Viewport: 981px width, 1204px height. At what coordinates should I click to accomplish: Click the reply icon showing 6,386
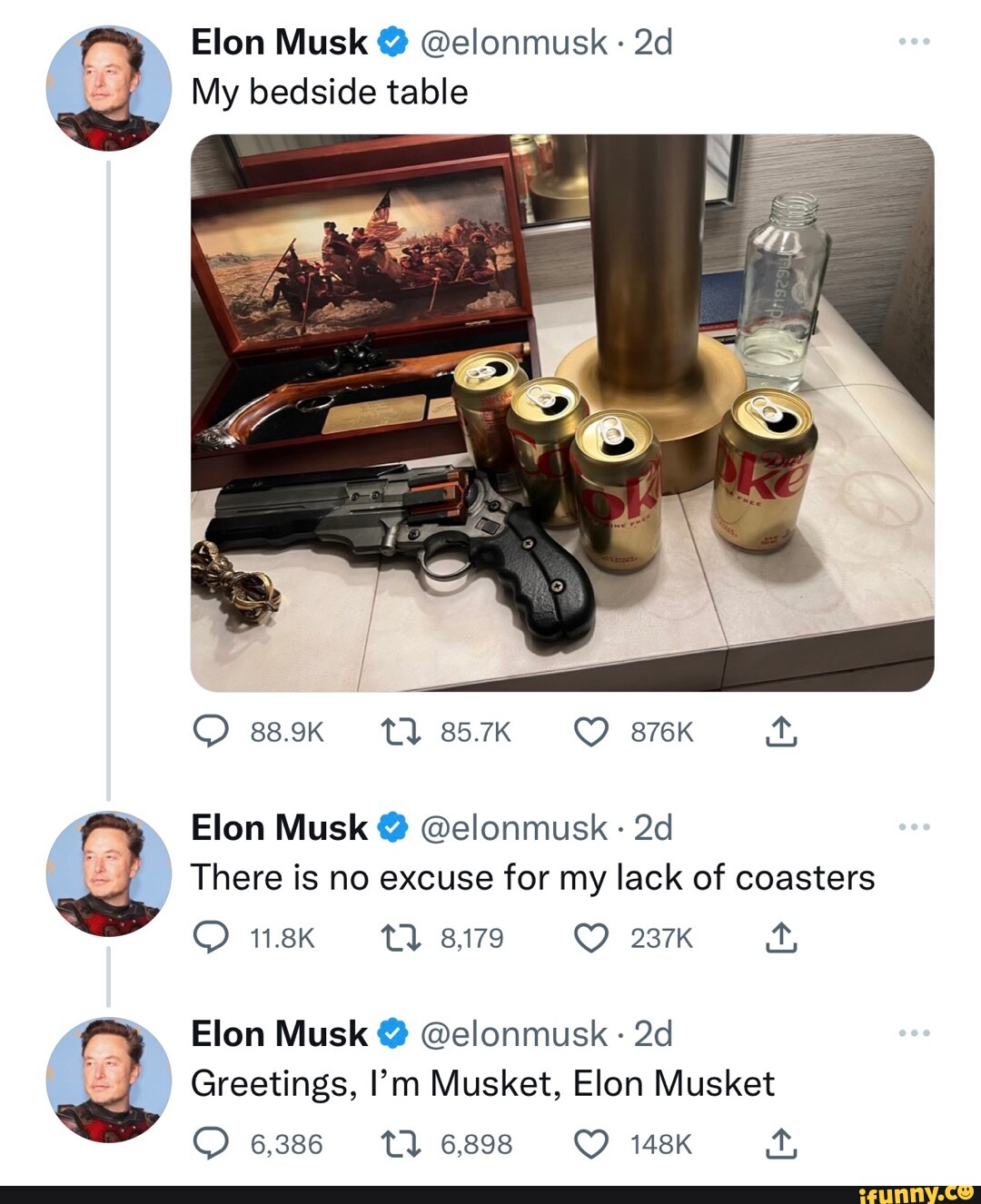(x=211, y=1143)
